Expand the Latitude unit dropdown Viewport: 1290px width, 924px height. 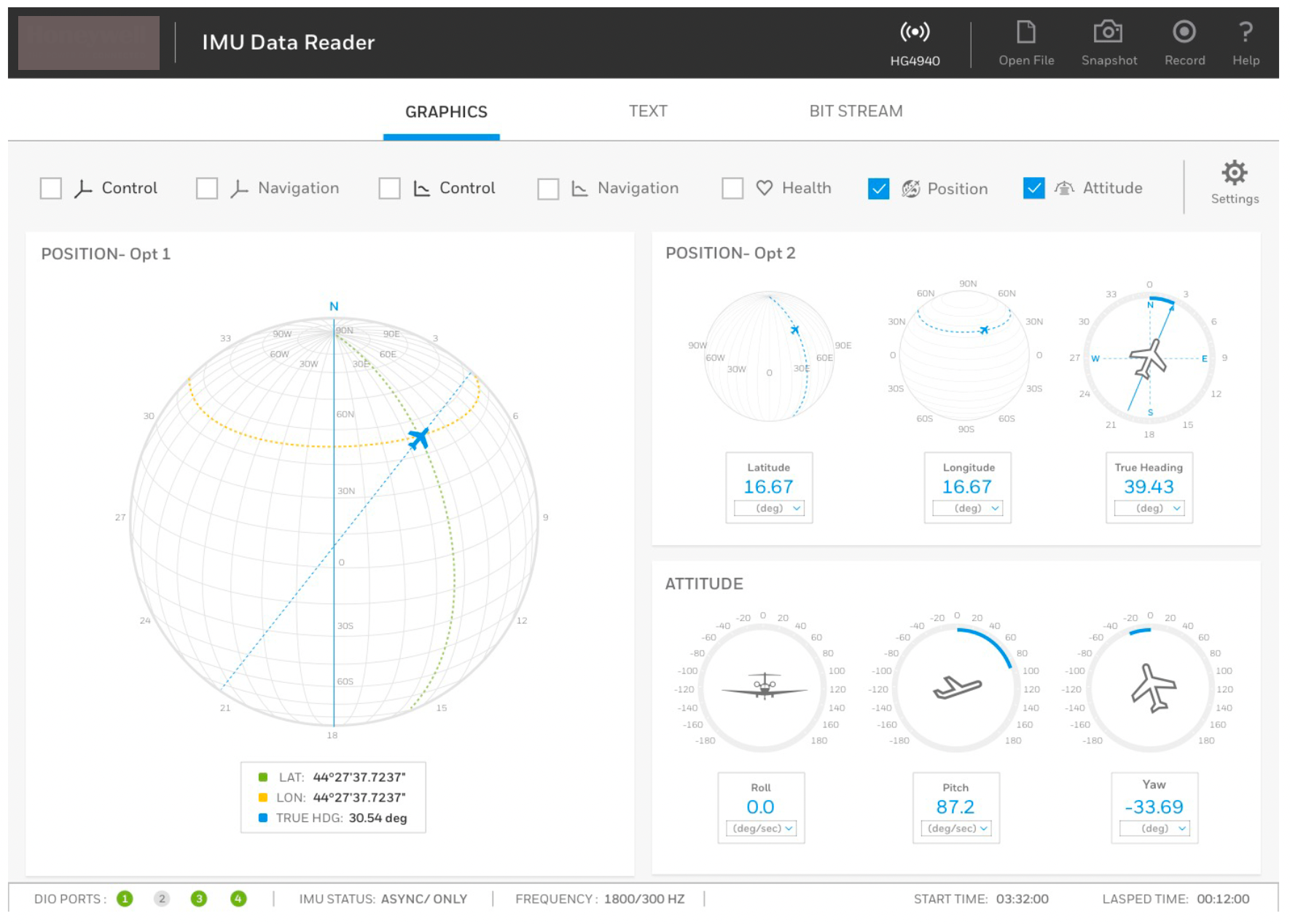[769, 508]
